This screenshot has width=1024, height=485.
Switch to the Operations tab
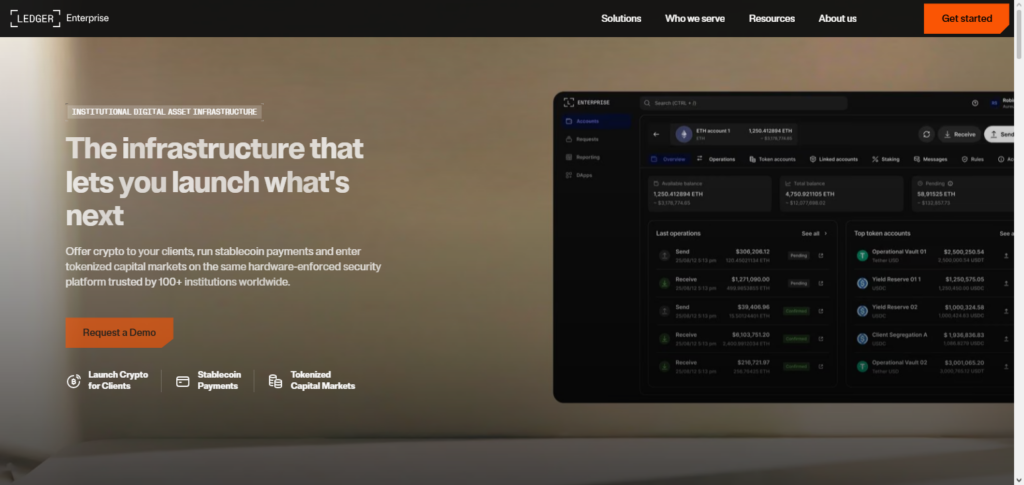[716, 159]
